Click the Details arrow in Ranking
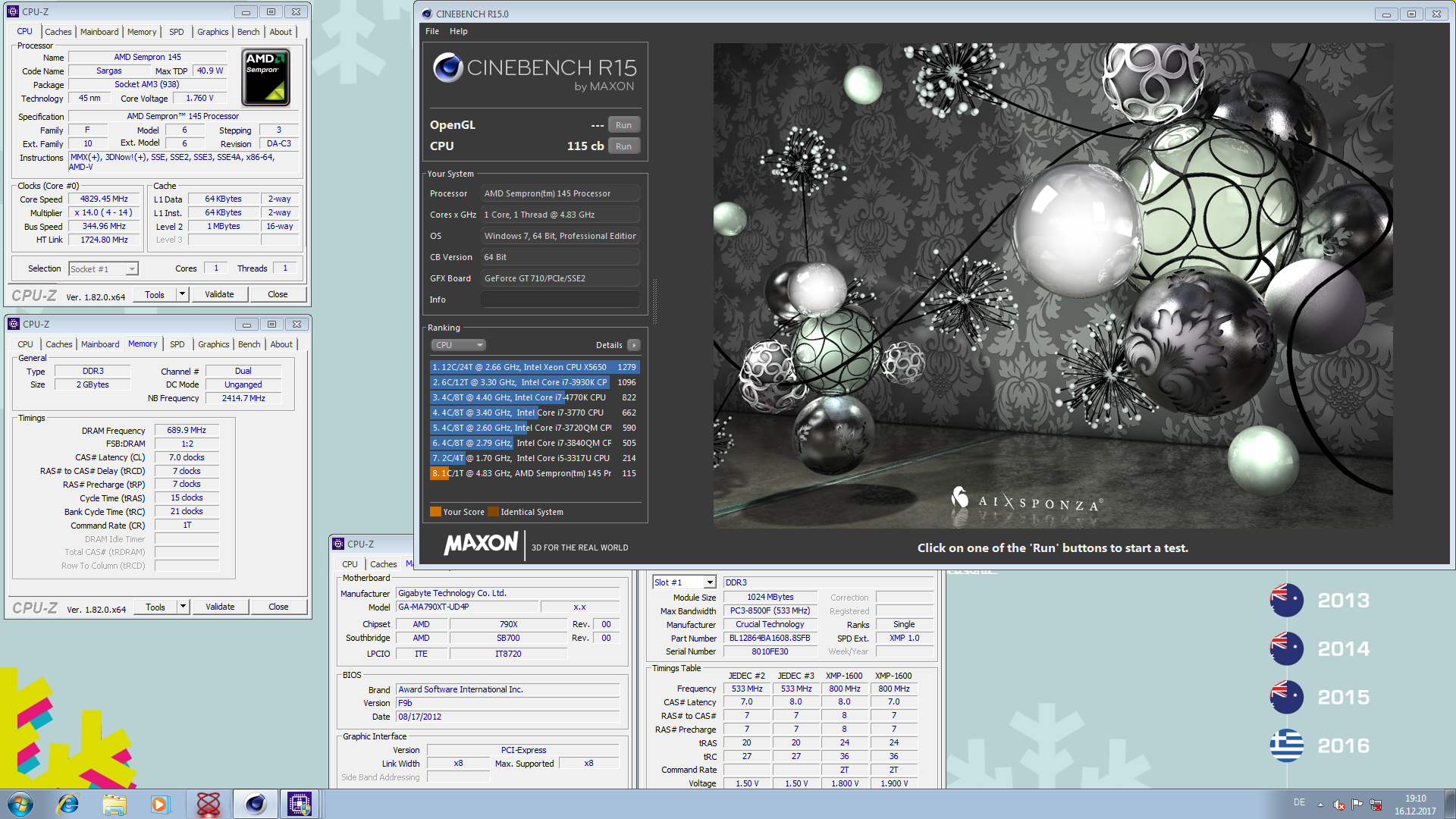Viewport: 1456px width, 819px height. 634,345
